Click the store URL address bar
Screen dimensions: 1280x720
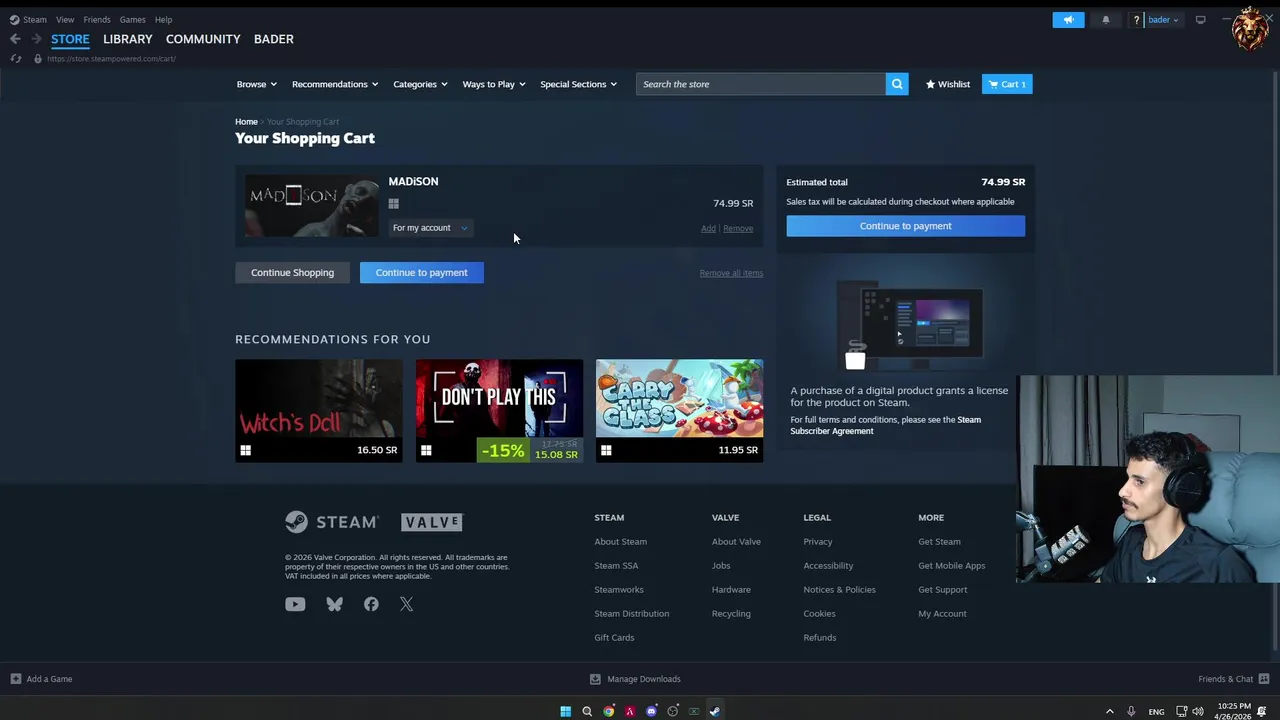tap(111, 59)
